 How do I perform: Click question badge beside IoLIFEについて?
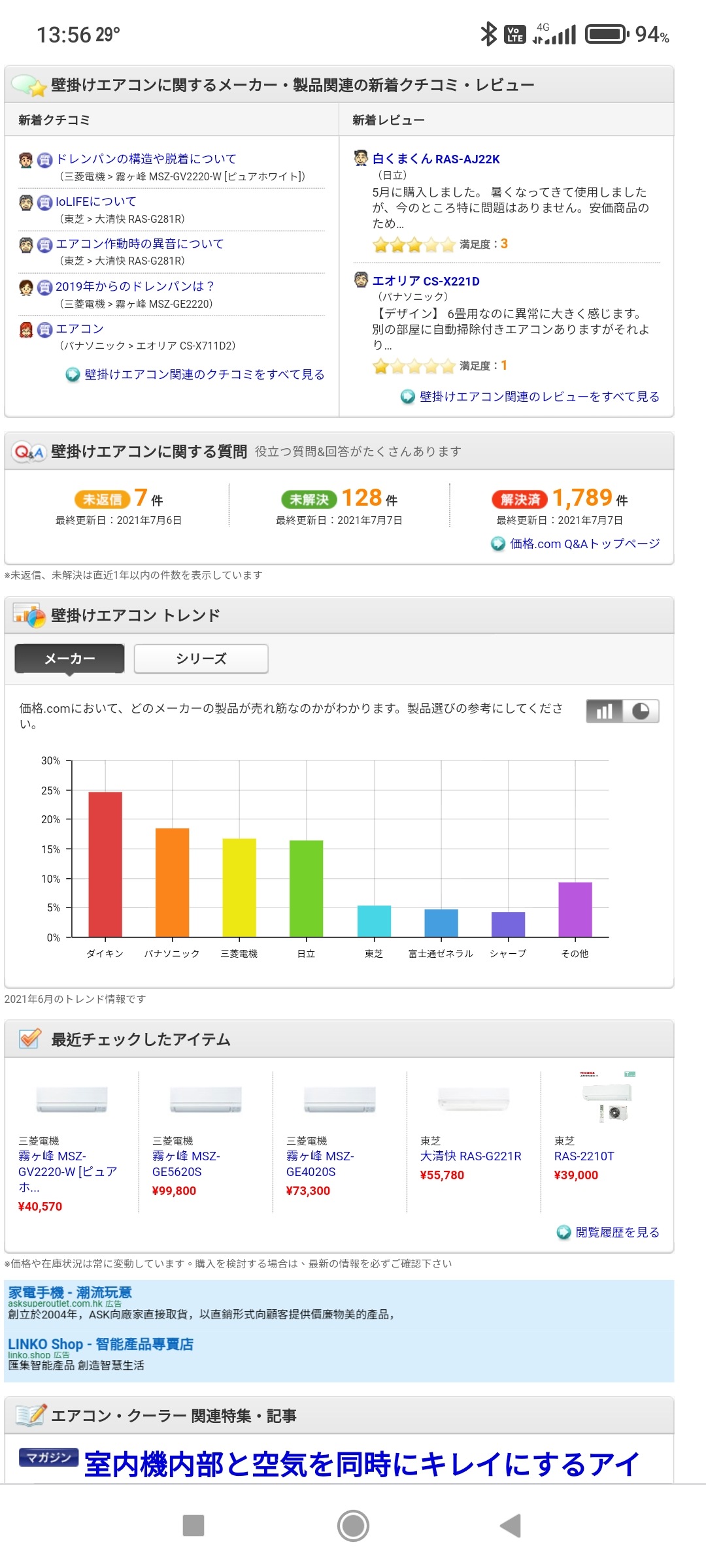44,203
